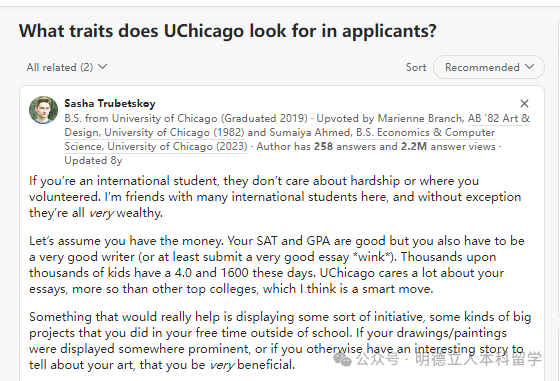Click chevron arrow beside All related (2)
This screenshot has width=560, height=381.
102,67
